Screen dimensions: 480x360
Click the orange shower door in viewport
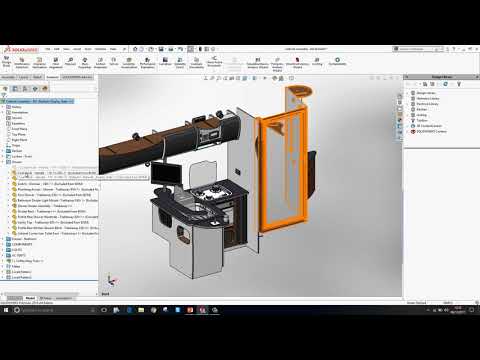[283, 170]
